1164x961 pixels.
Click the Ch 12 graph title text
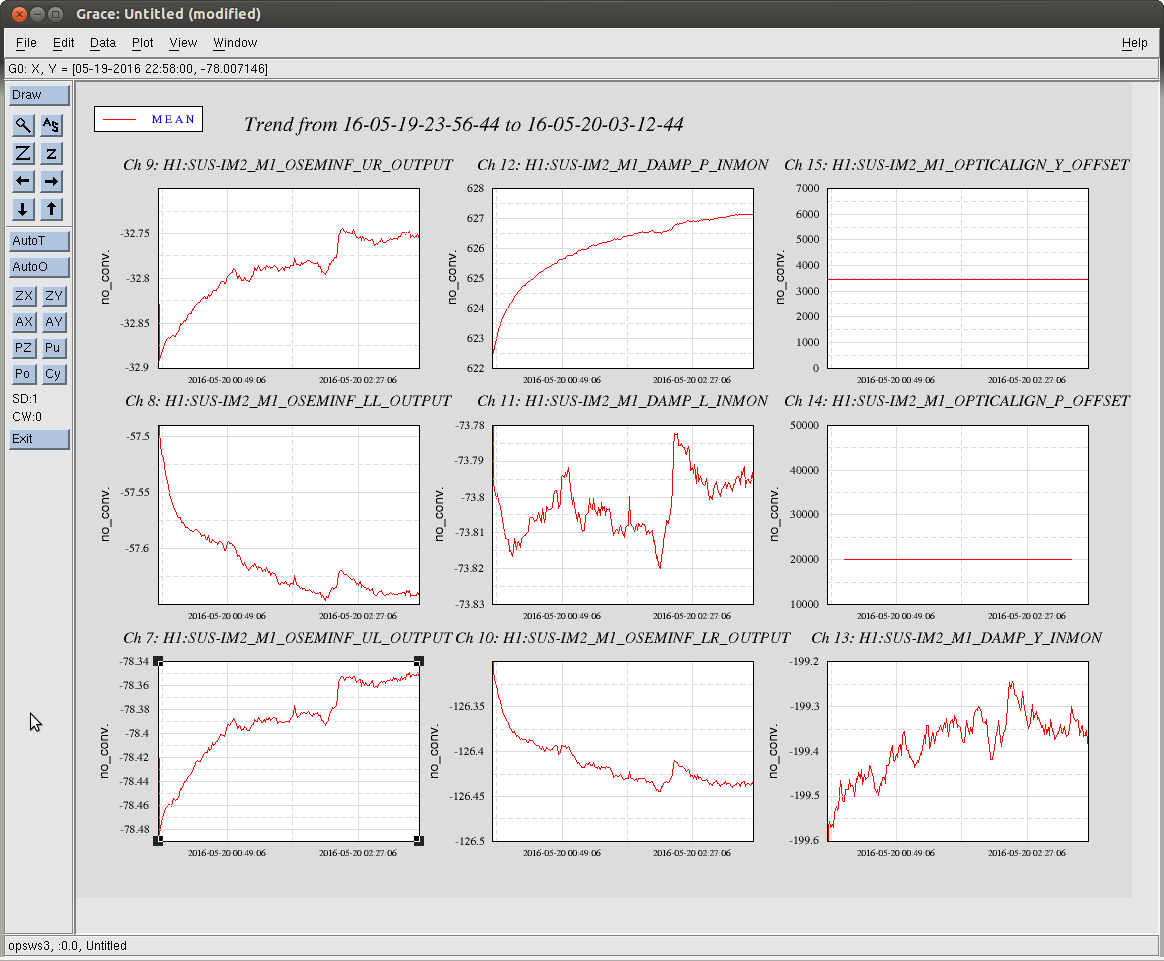click(623, 165)
